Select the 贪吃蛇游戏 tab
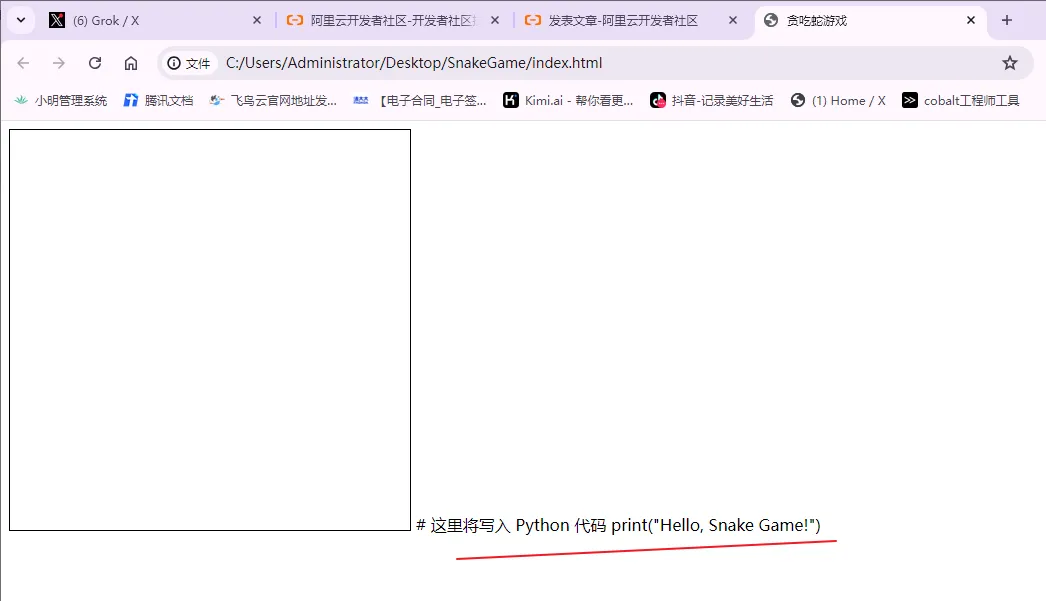1046x601 pixels. (871, 21)
